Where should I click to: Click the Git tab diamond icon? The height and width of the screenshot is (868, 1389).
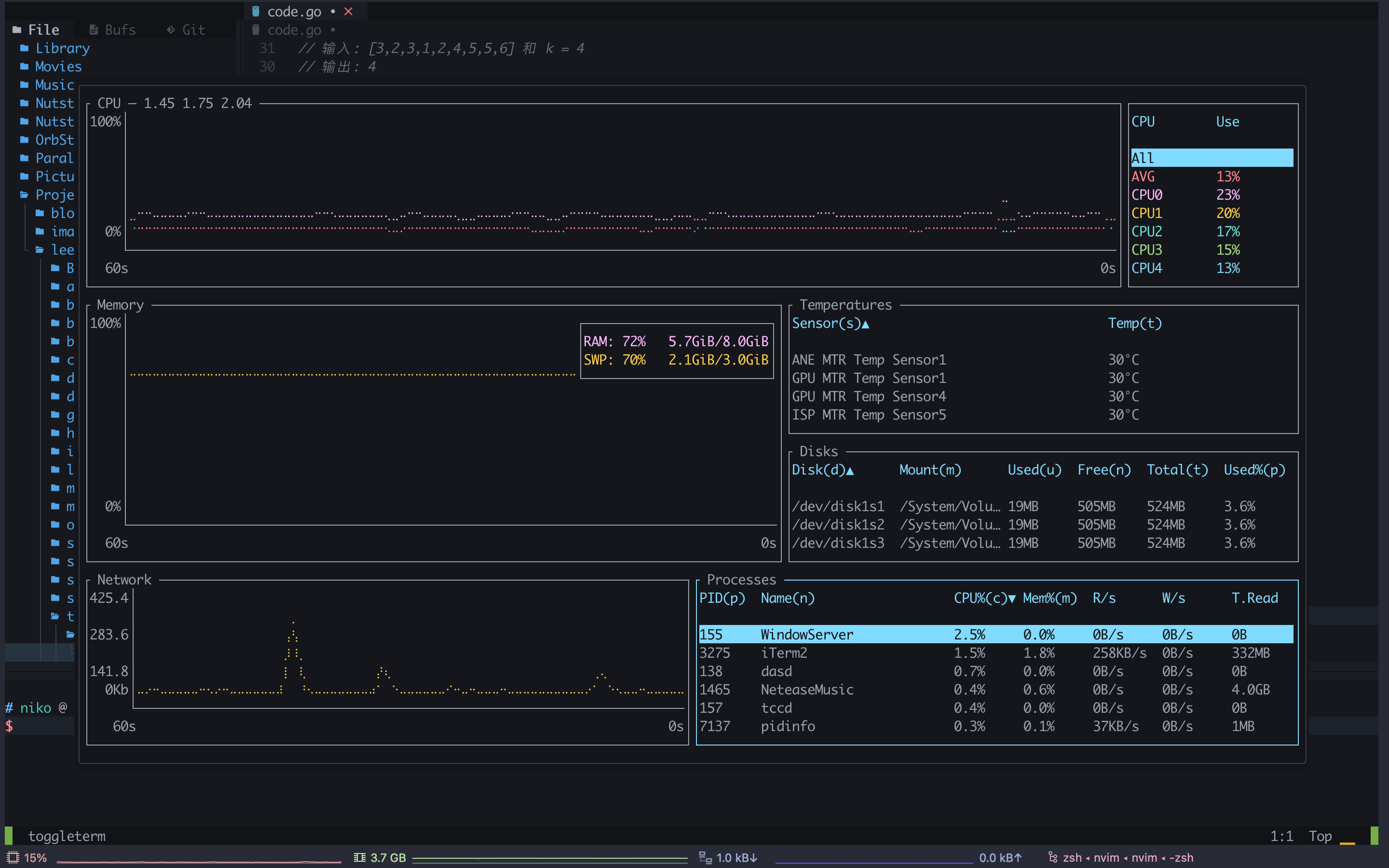coord(170,30)
